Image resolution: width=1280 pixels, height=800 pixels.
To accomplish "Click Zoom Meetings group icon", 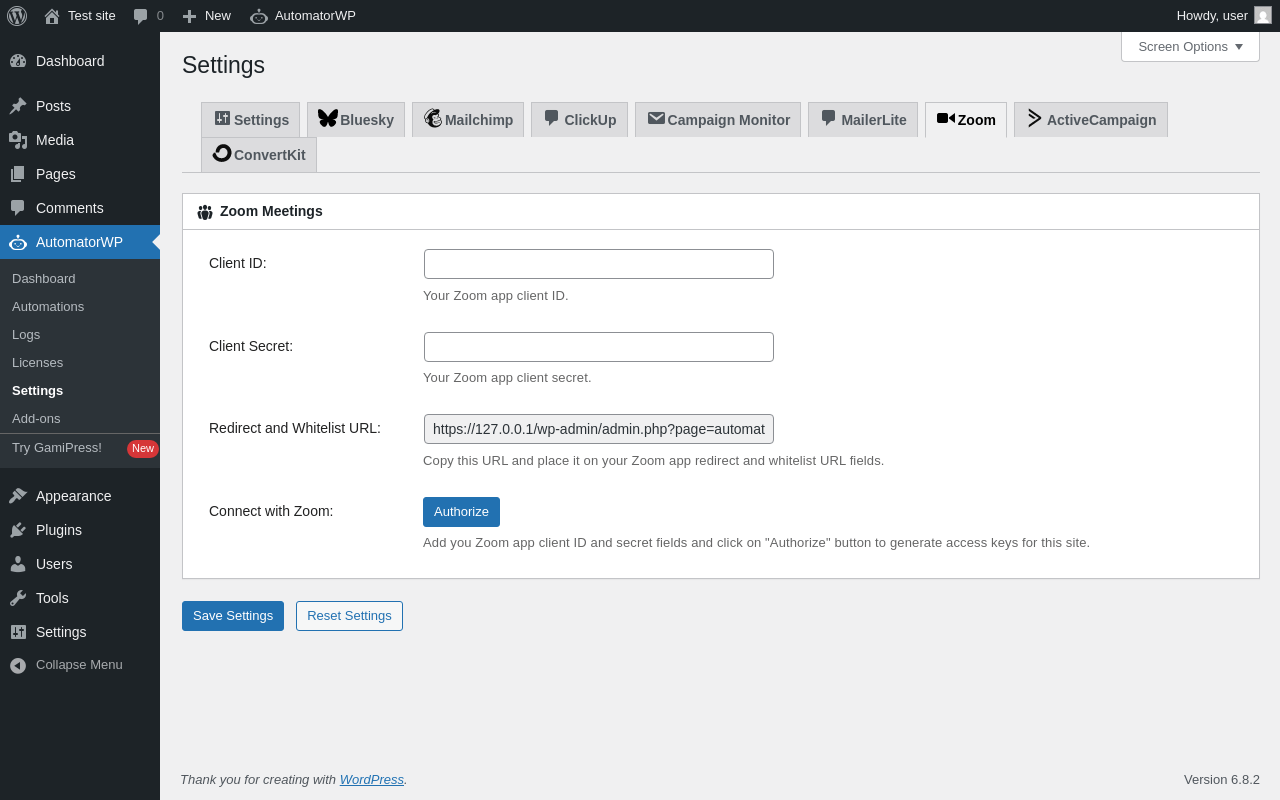I will click(205, 212).
